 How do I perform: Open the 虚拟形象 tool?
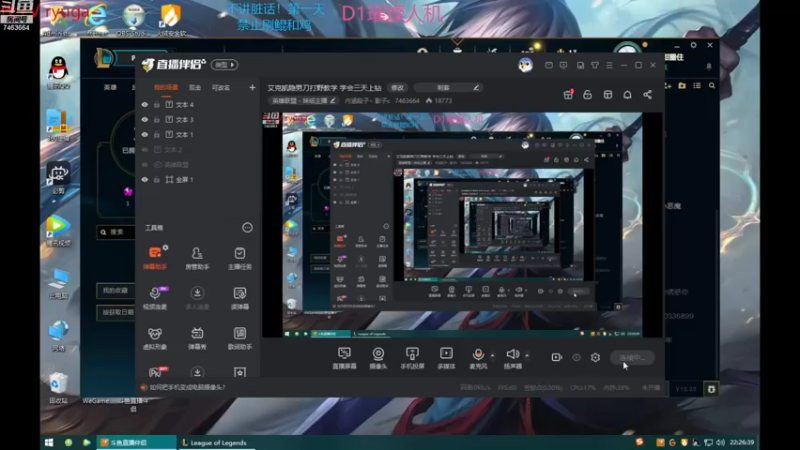pos(155,338)
